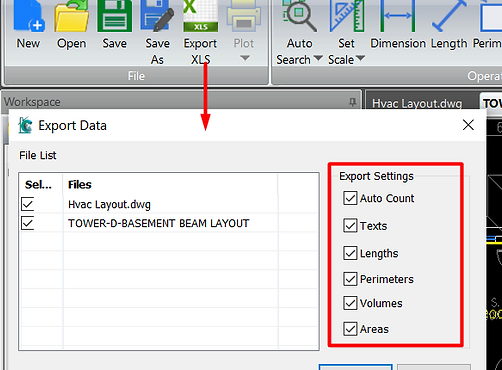Uncheck the Areas export setting
The image size is (502, 370).
click(350, 329)
